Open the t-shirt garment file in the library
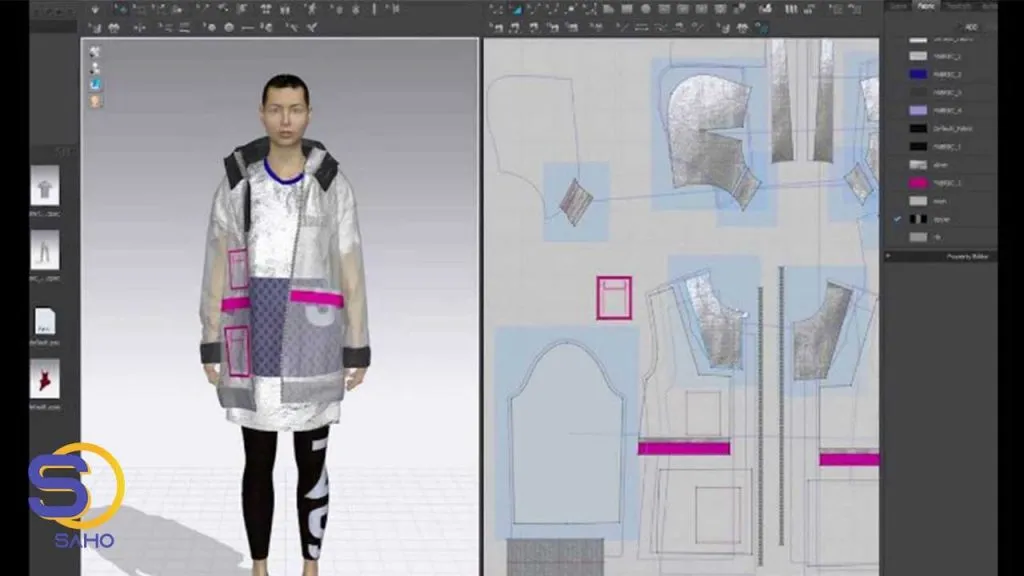This screenshot has height=576, width=1024. tap(44, 184)
